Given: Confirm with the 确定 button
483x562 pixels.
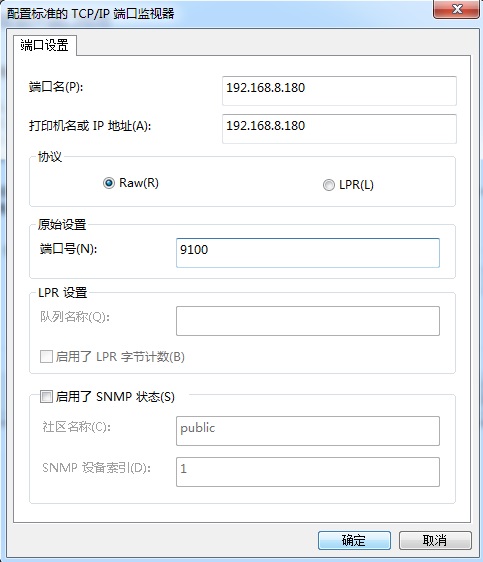Looking at the screenshot, I should tap(354, 540).
